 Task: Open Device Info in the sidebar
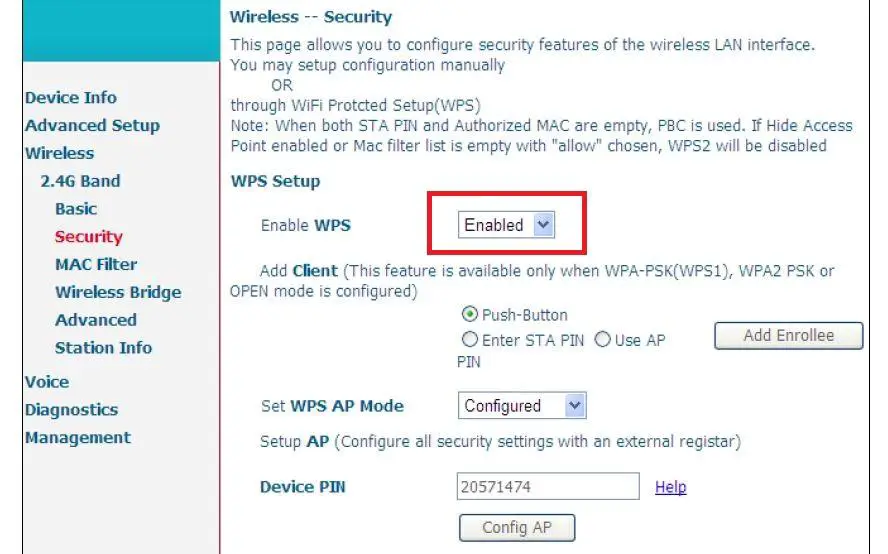coord(71,98)
